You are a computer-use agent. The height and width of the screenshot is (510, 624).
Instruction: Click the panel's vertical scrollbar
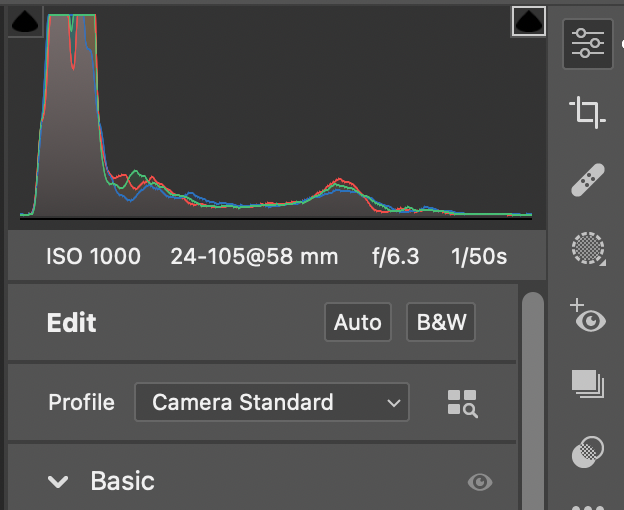[533, 400]
